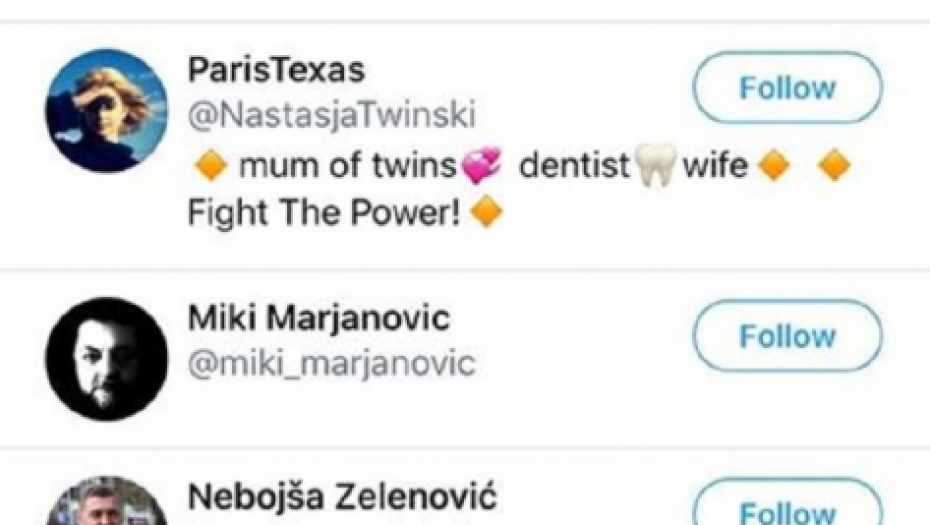Click the tooth emoji after dentist
This screenshot has width=930, height=525.
pyautogui.click(x=655, y=166)
